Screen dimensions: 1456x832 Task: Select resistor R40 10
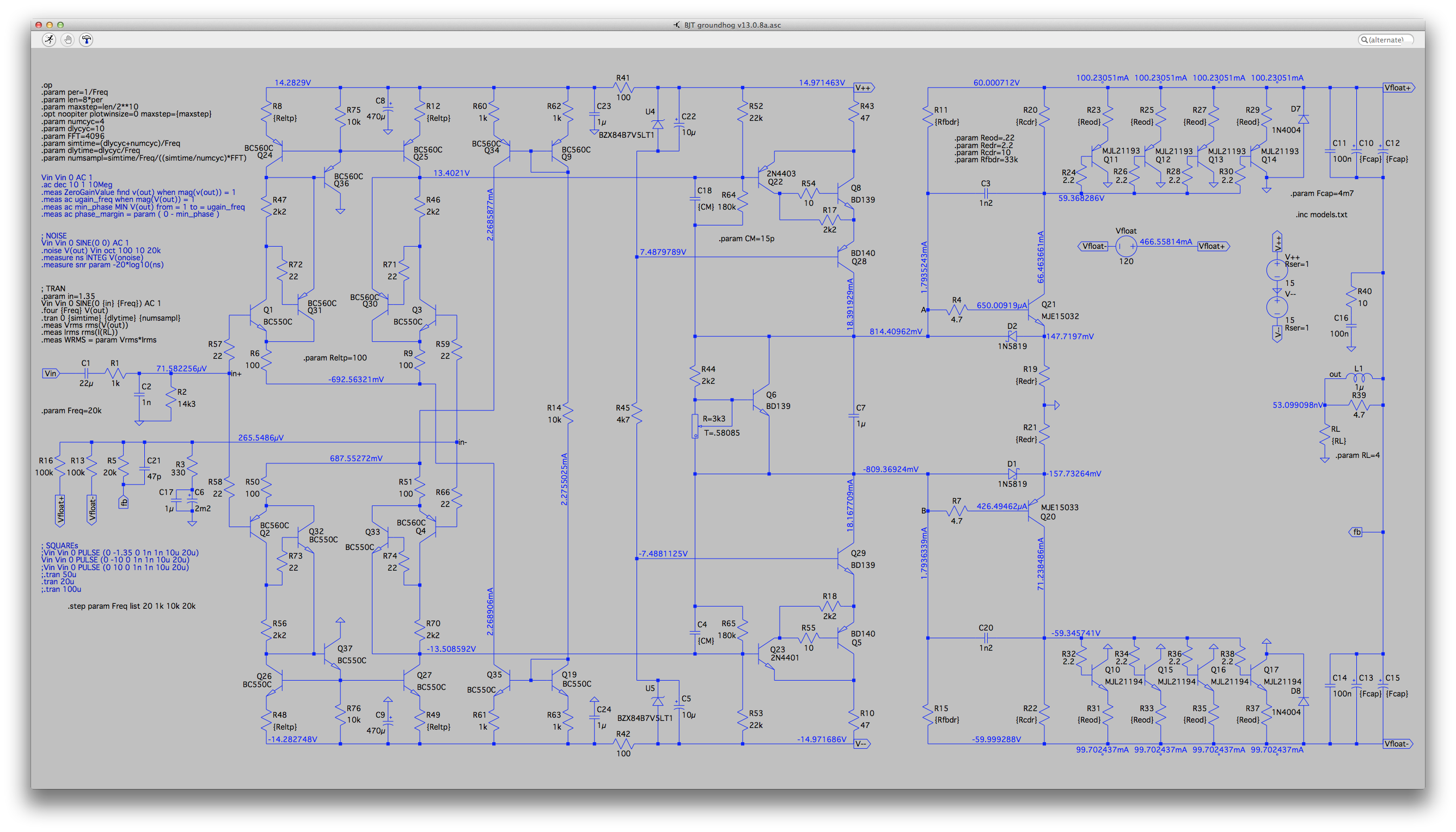pyautogui.click(x=1351, y=297)
